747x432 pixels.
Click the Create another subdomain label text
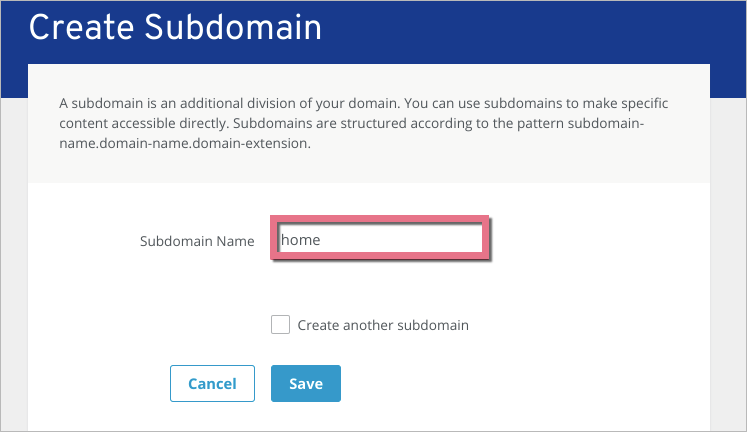383,325
